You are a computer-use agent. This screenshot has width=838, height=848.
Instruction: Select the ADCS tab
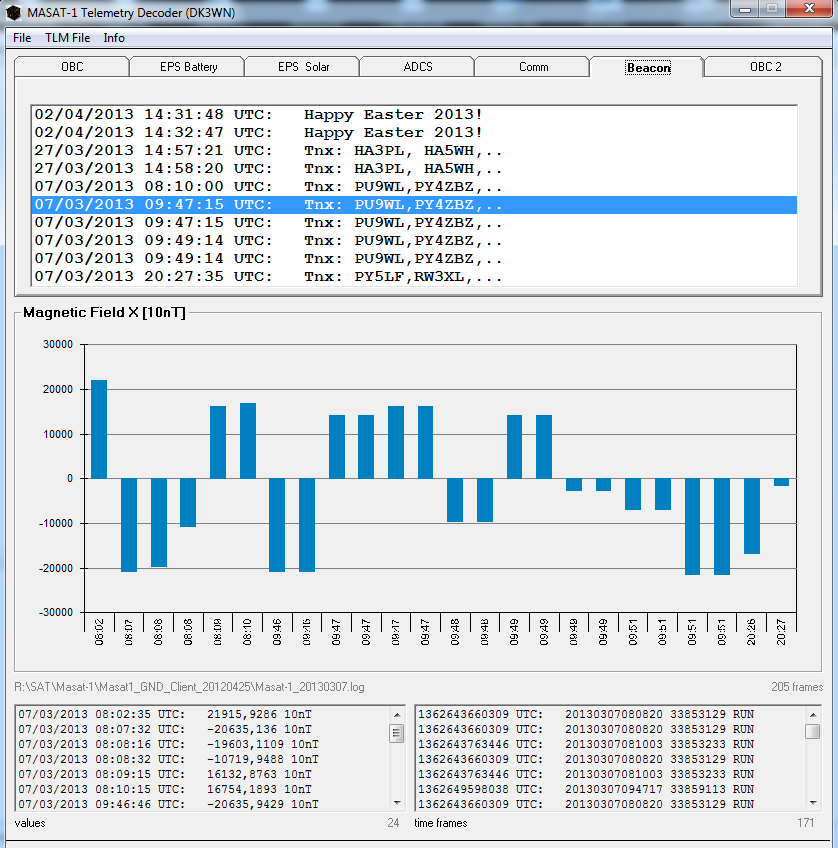click(418, 67)
